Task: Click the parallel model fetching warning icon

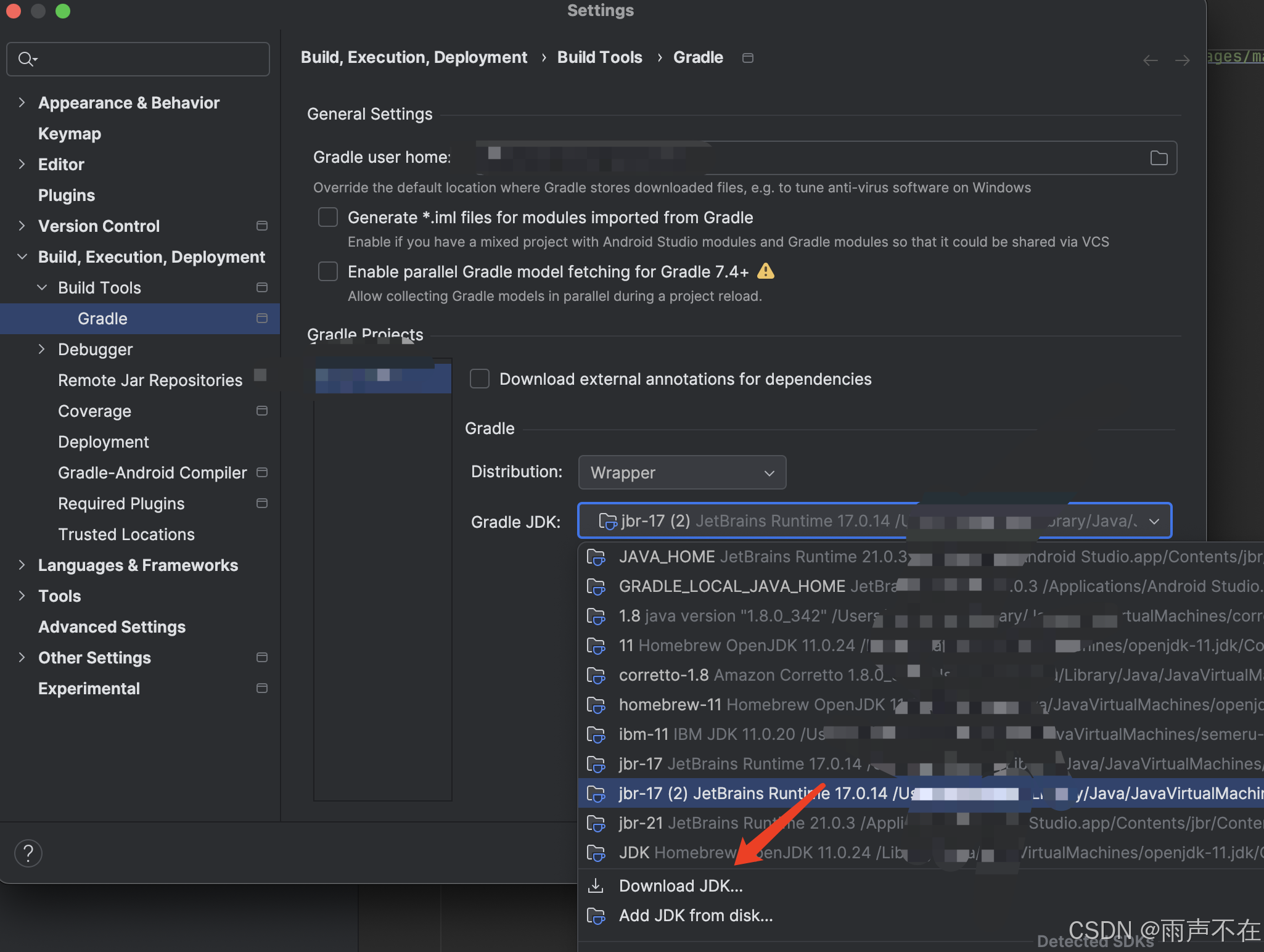Action: coord(765,271)
